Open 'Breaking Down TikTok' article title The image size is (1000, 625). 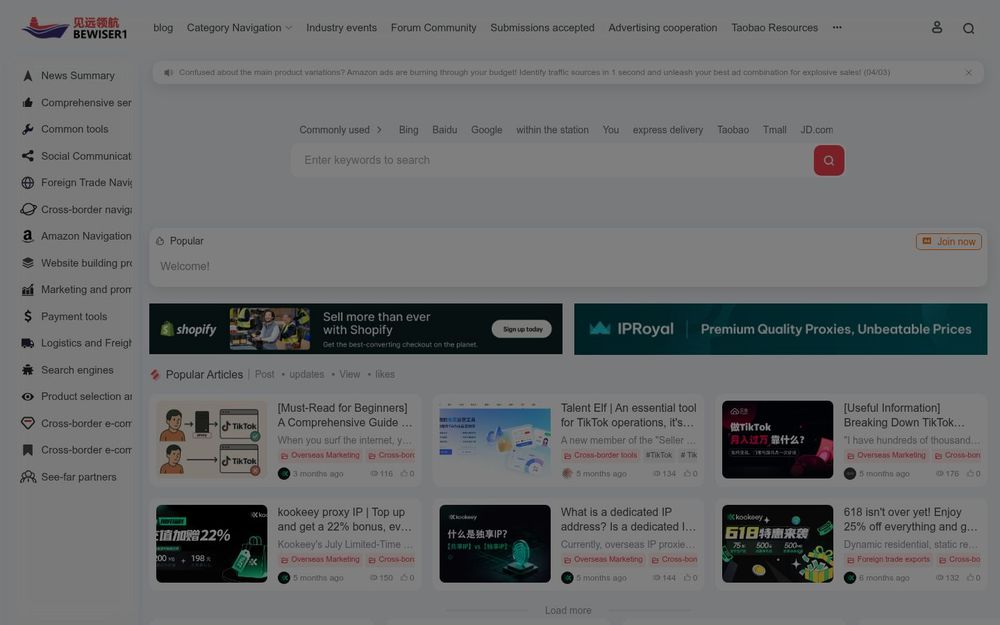click(904, 415)
